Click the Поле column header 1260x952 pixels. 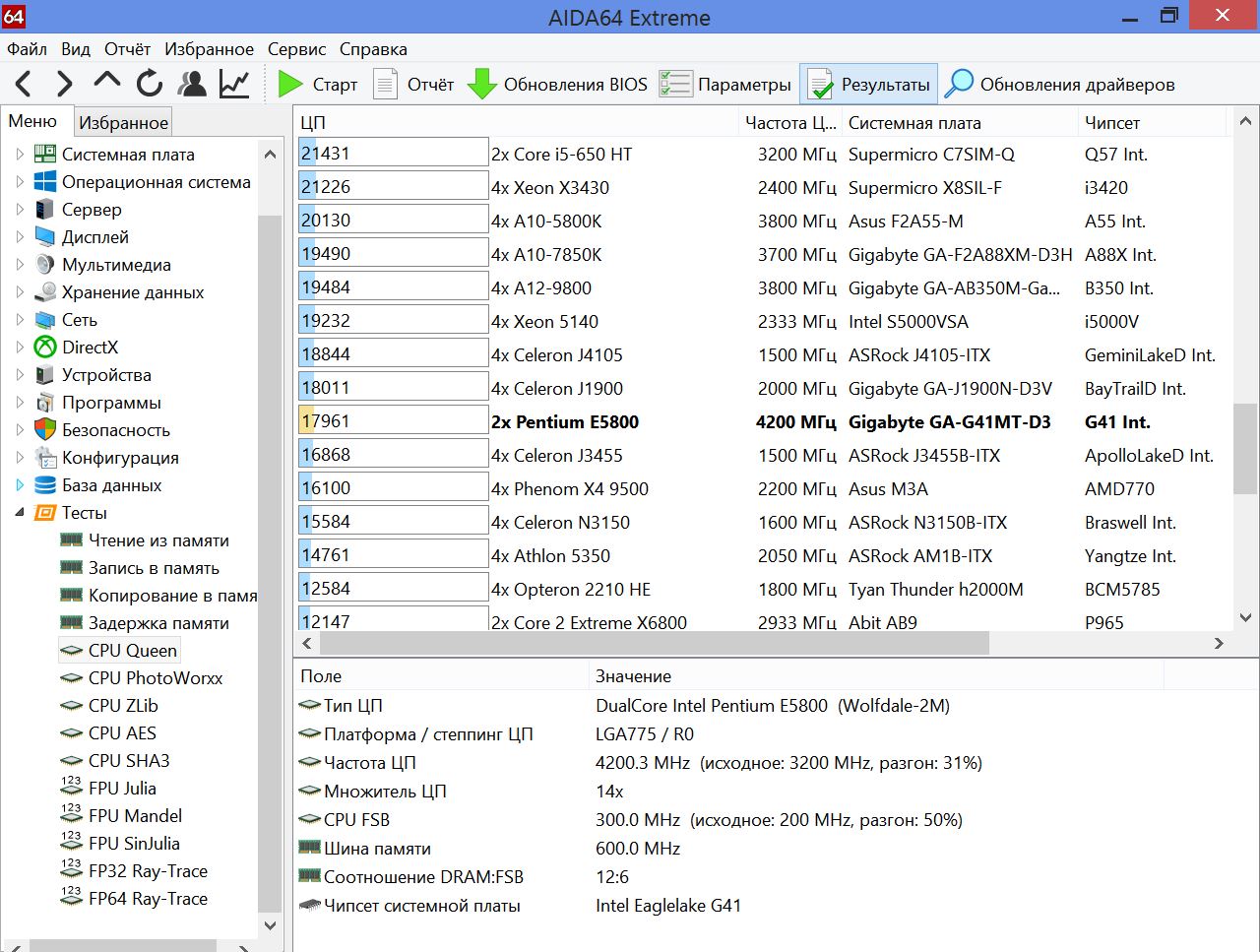442,676
